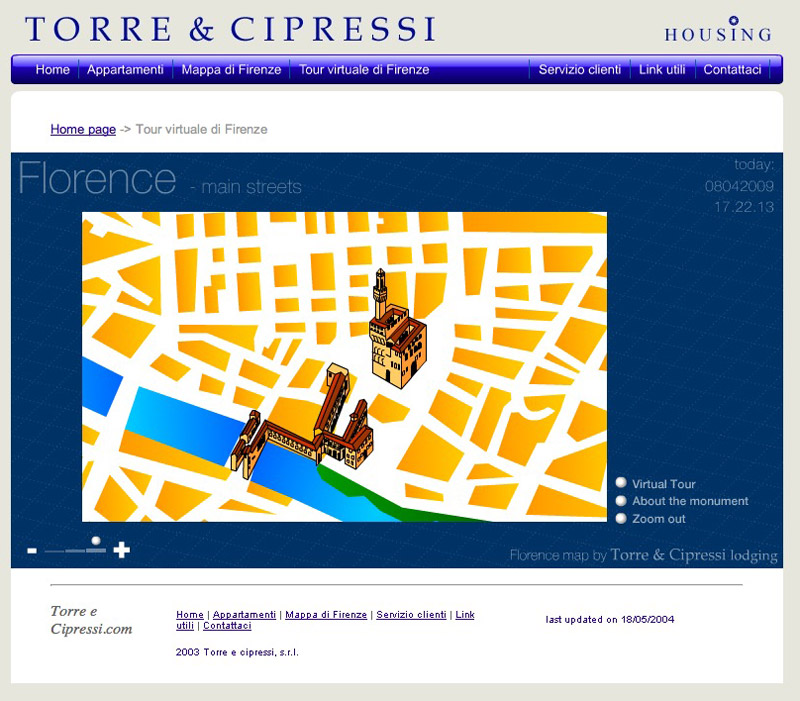The height and width of the screenshot is (701, 800).
Task: Select the Virtual Tour radio button
Action: [621, 483]
